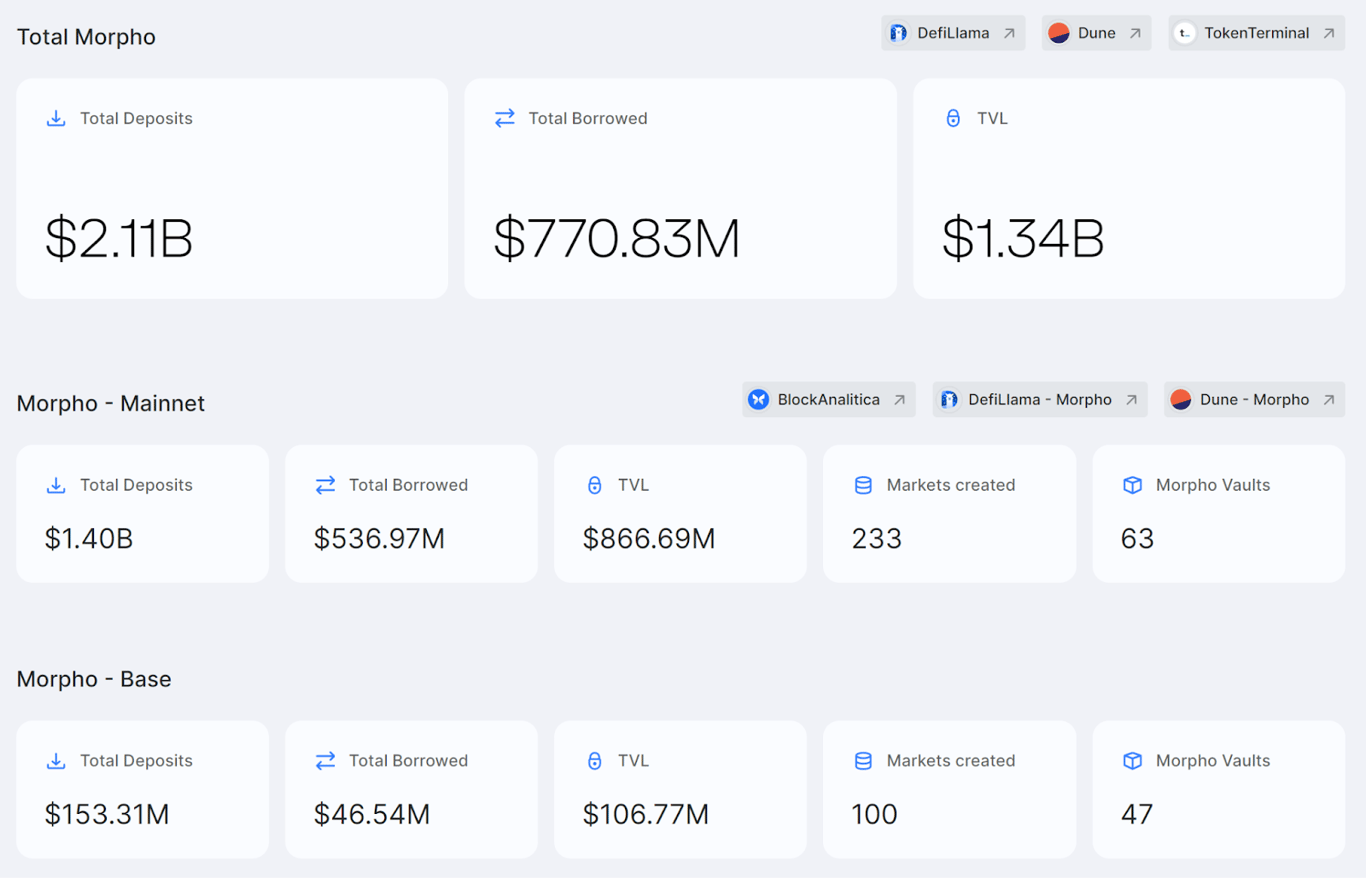Click the Base TVL lock icon
The width and height of the screenshot is (1366, 878).
coord(594,761)
